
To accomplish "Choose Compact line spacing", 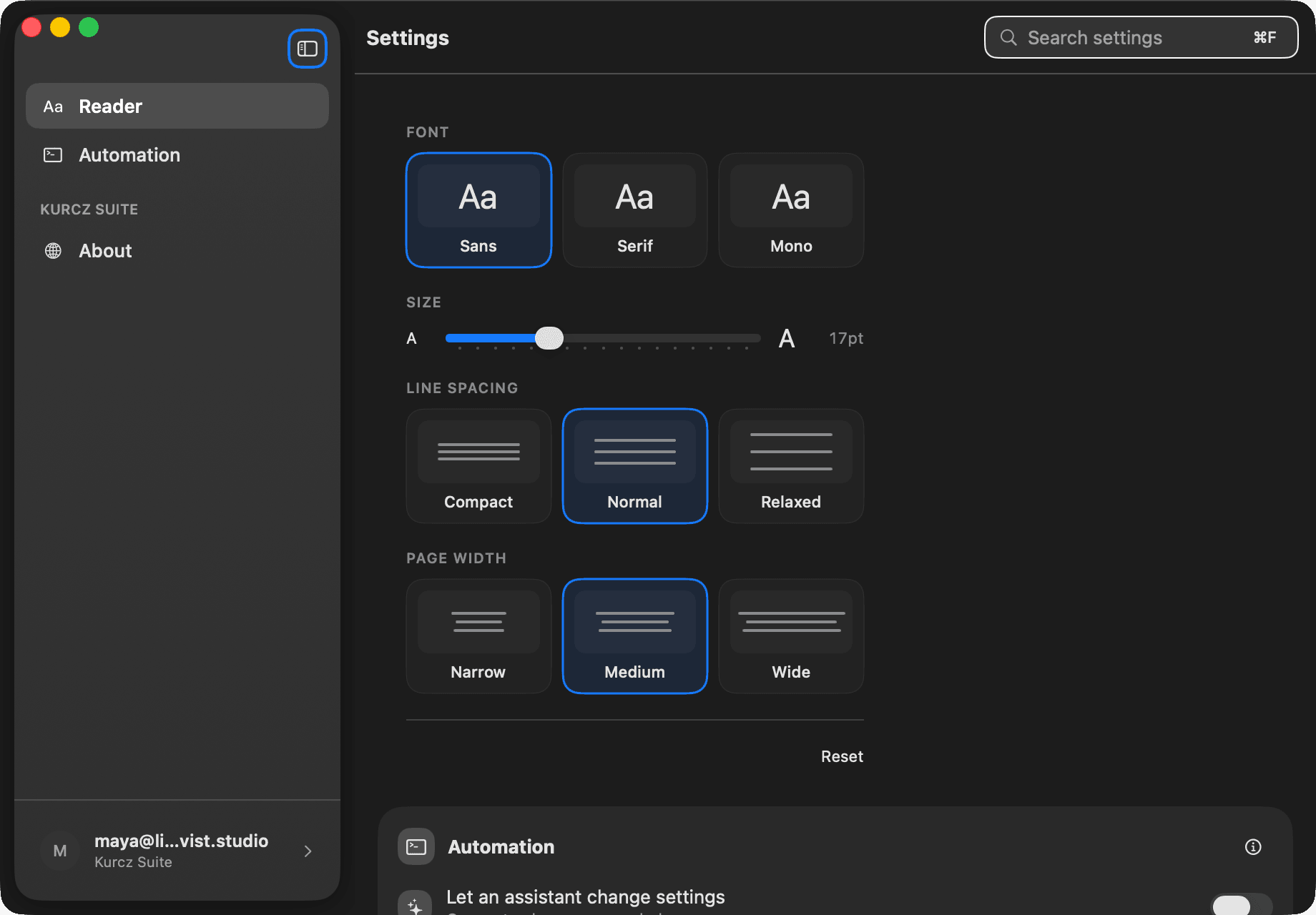I will click(478, 466).
